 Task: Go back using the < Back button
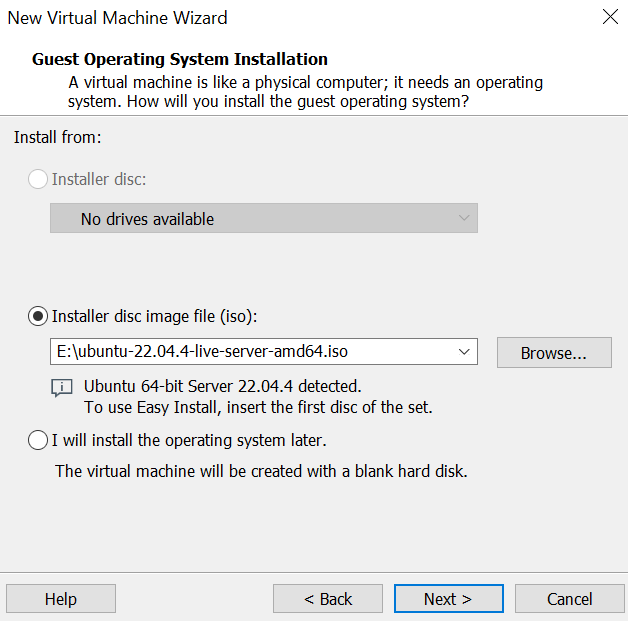tap(328, 599)
